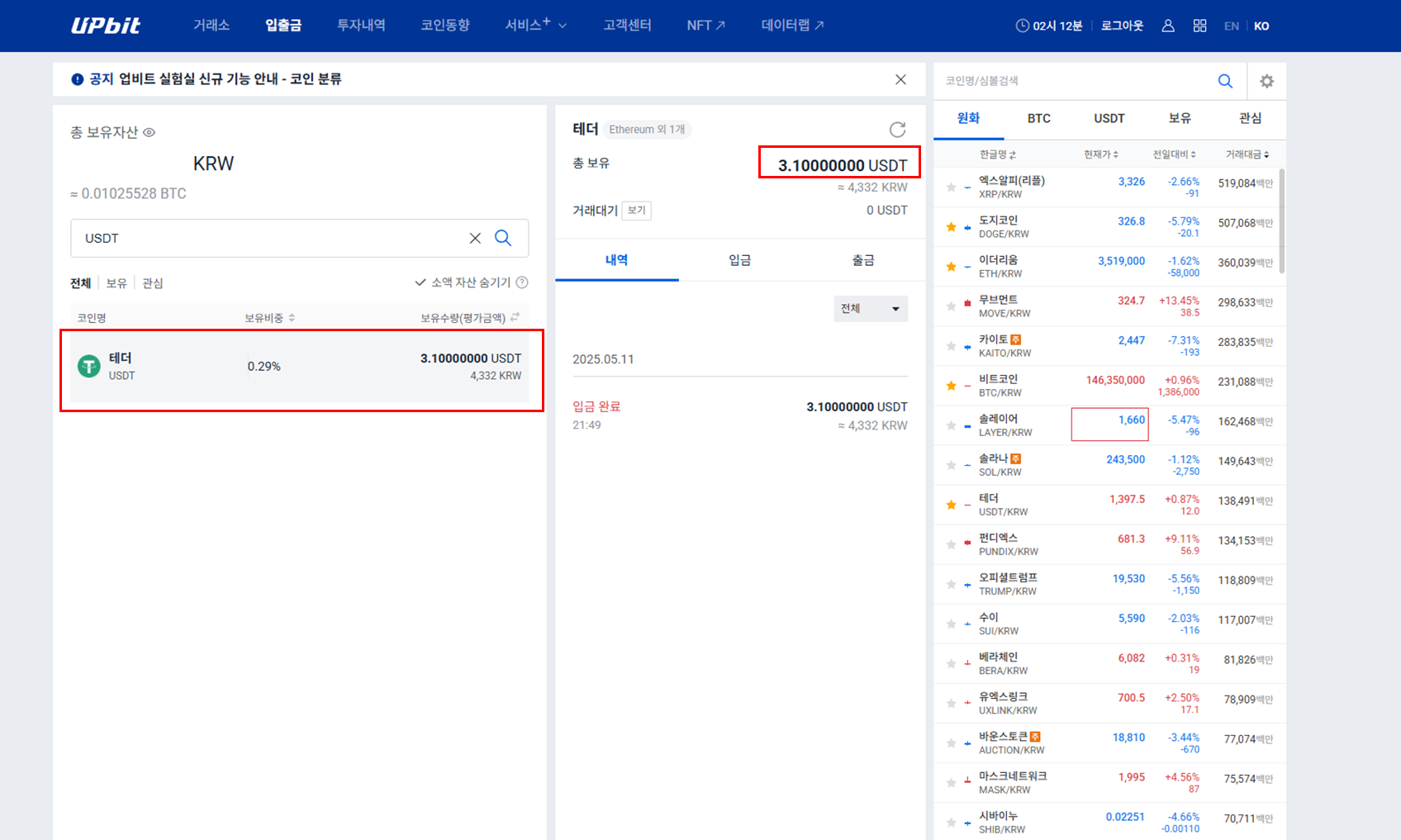The width and height of the screenshot is (1401, 840).
Task: Sort market list by 거래대금
Action: [x=1247, y=154]
